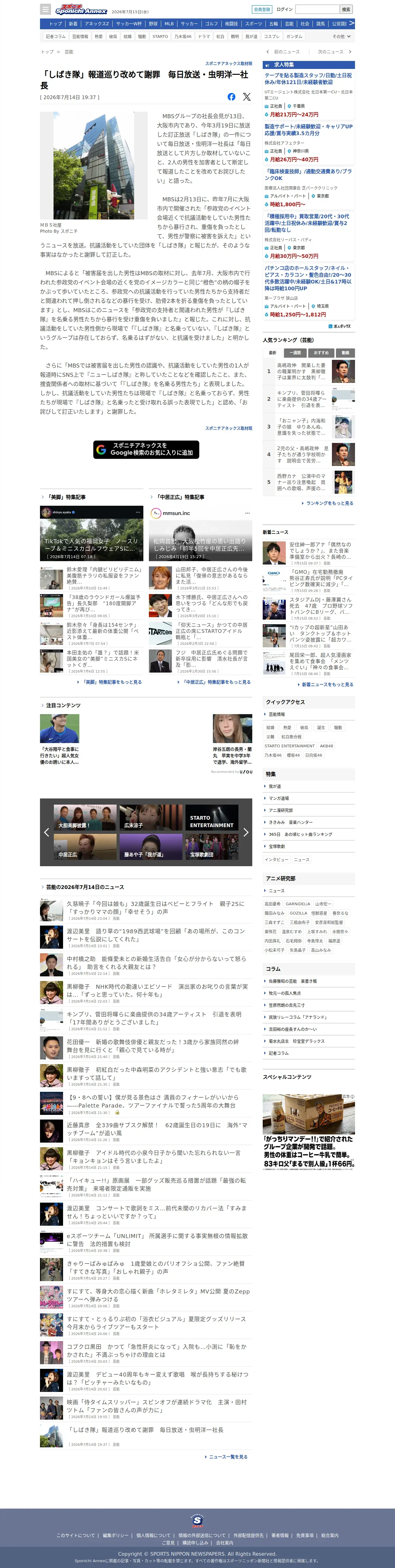The height and width of the screenshot is (1568, 395).
Task: Click AKB48 quick access tag
Action: (327, 746)
